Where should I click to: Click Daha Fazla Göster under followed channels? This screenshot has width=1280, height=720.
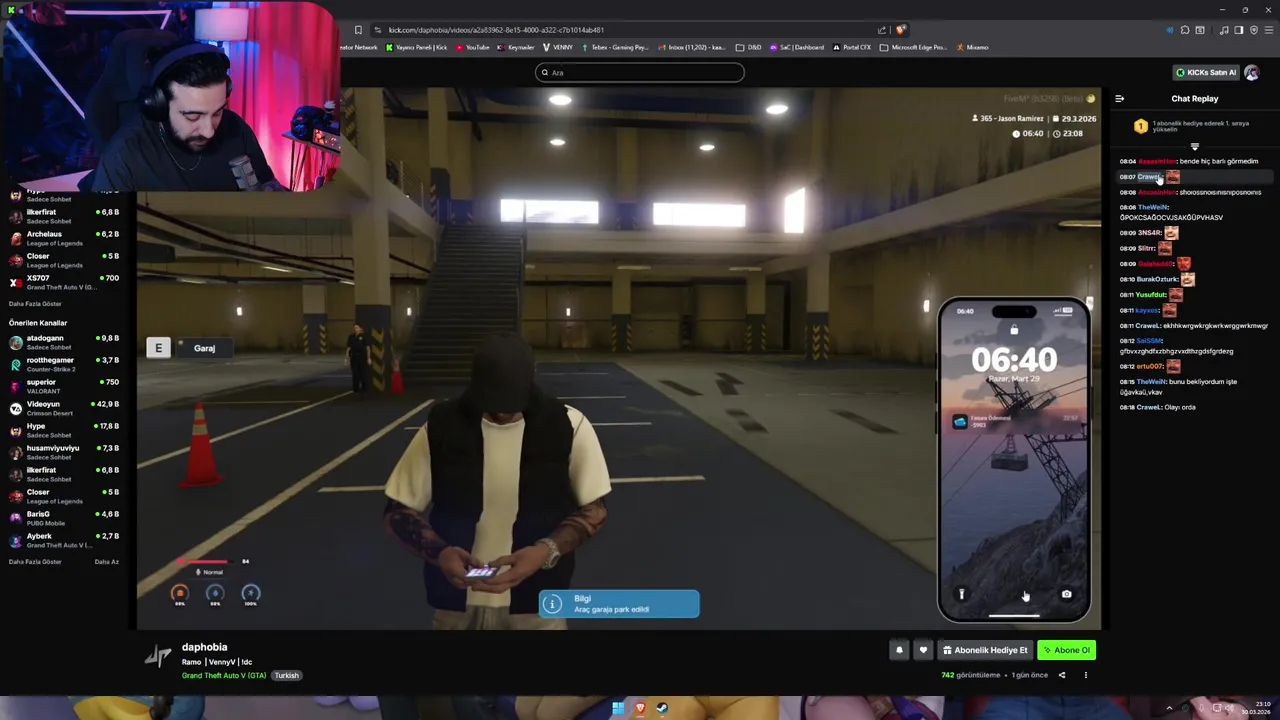tap(35, 304)
